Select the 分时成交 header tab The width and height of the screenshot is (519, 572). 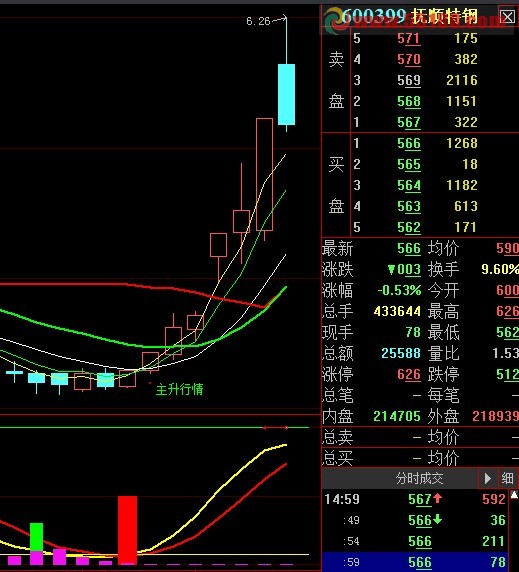tap(419, 478)
